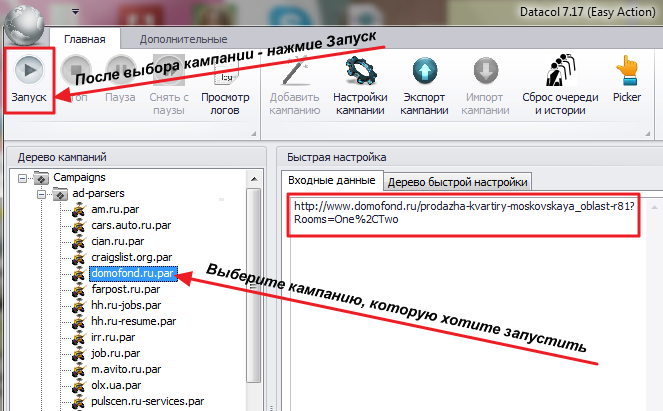Open the launch ribbon group dialog launcher
The width and height of the screenshot is (663, 411).
(254, 134)
